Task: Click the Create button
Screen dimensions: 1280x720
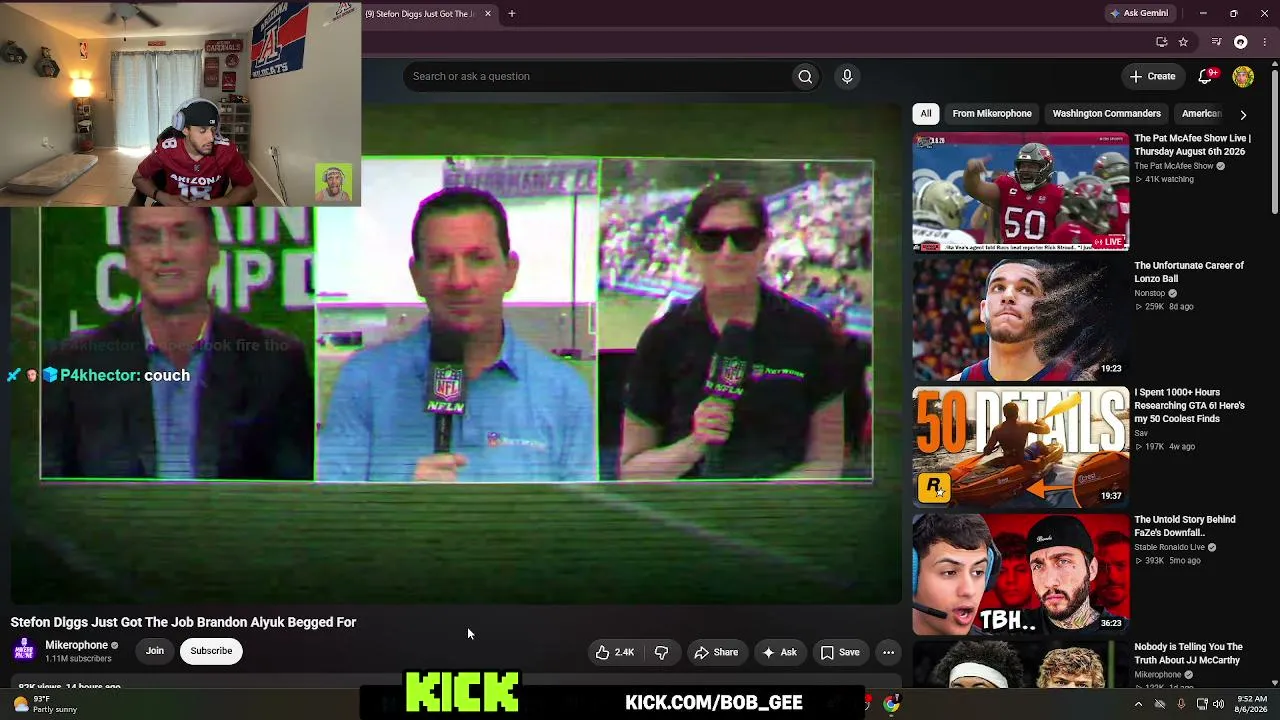Action: click(1152, 76)
